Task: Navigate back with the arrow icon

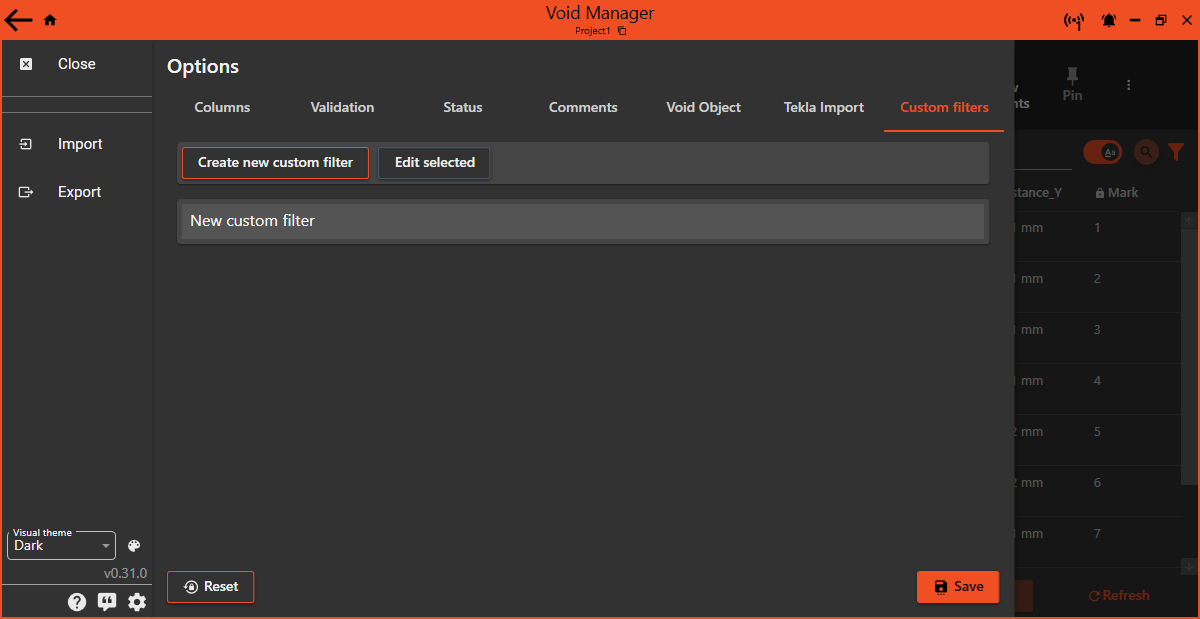Action: [18, 19]
